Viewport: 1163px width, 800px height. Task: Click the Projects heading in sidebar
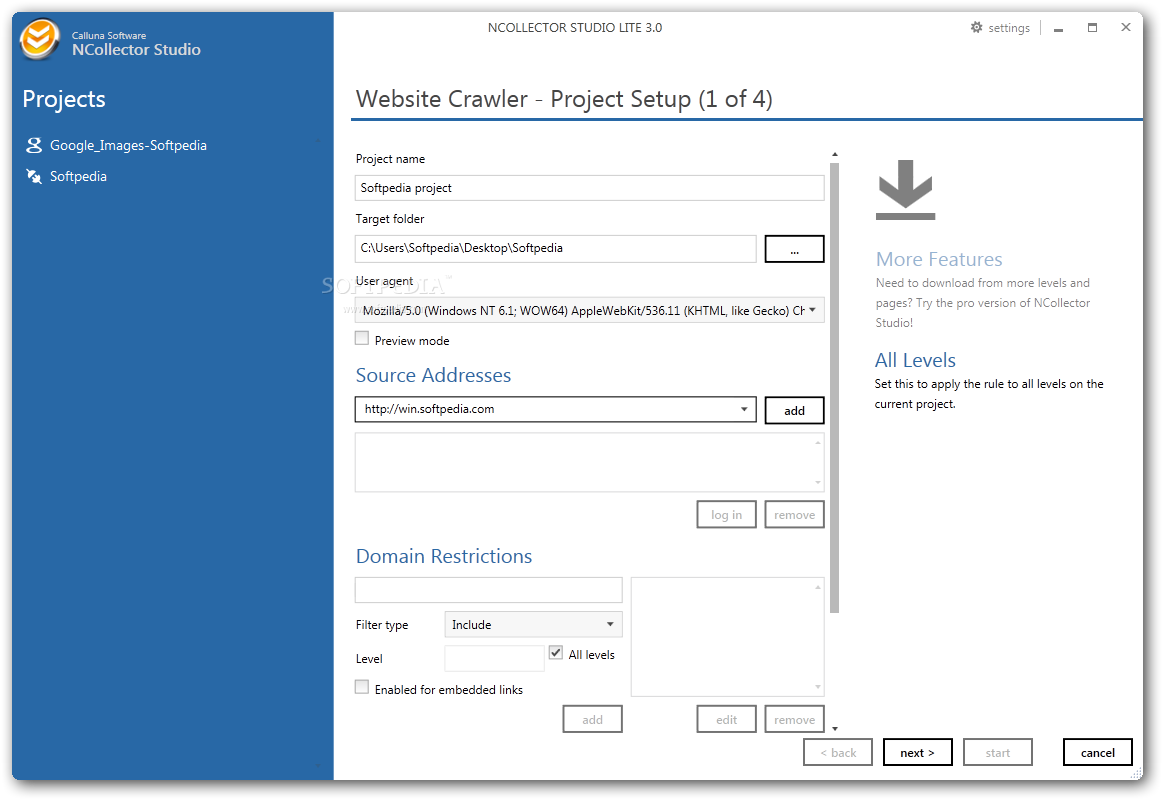[x=64, y=99]
